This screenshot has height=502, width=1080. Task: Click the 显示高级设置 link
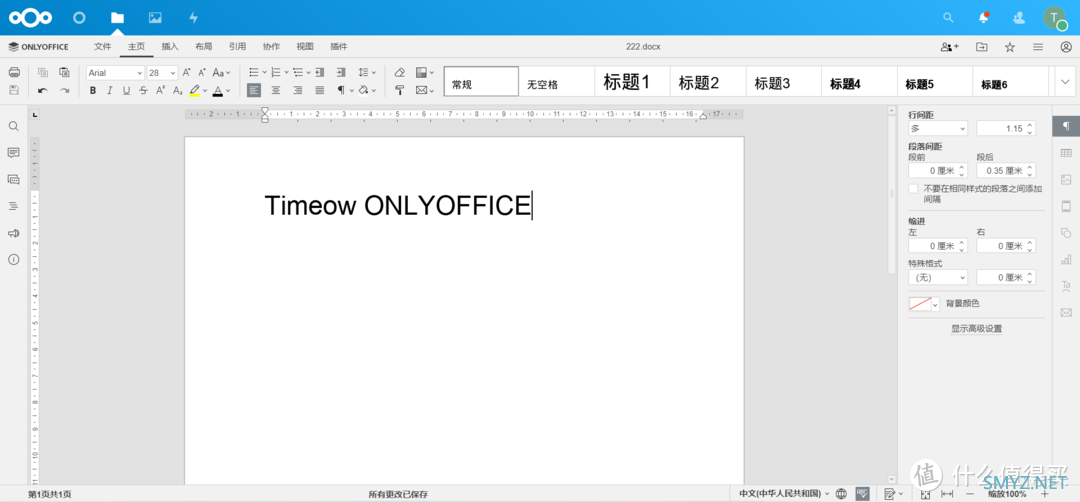click(977, 329)
